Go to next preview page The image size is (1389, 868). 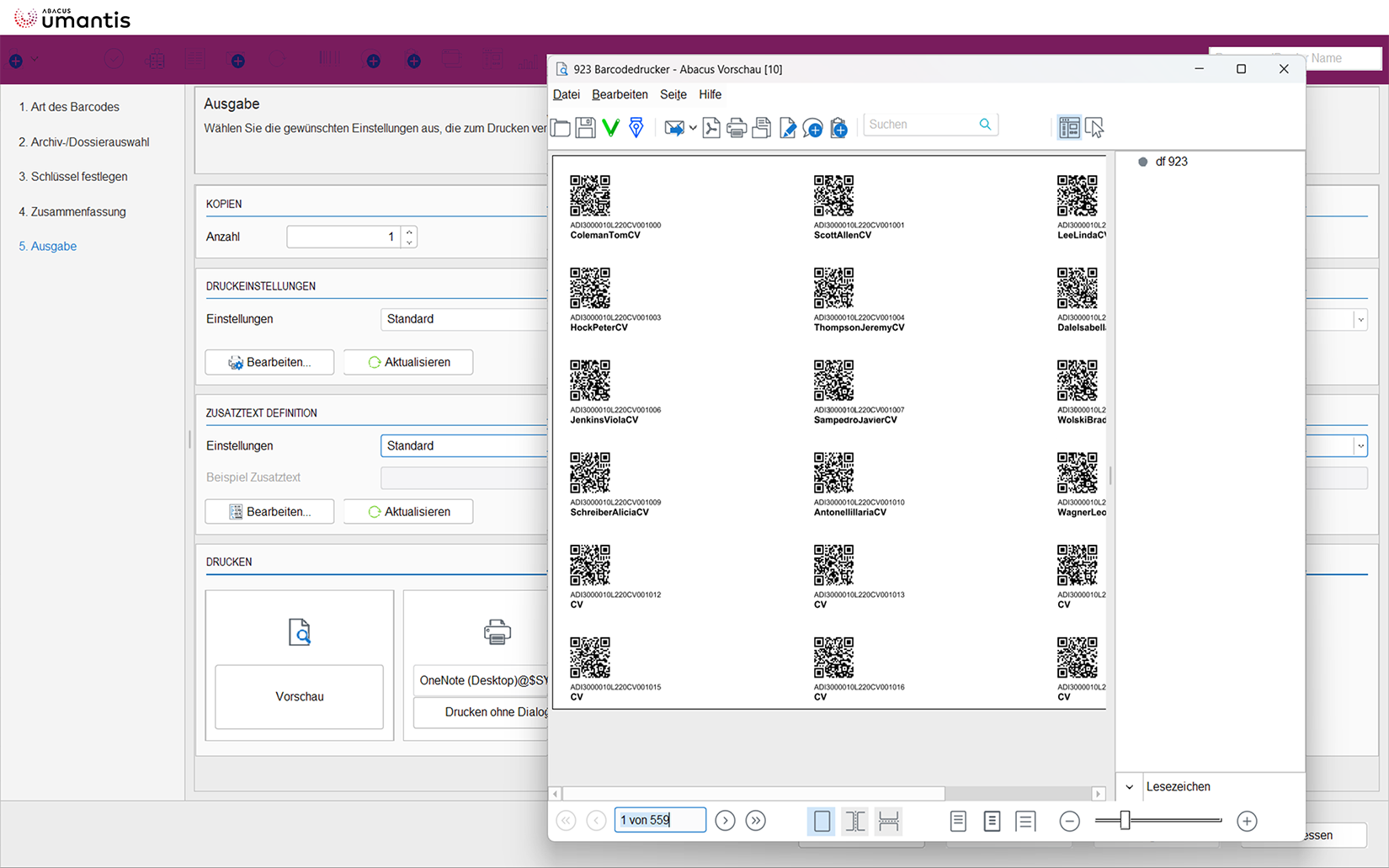pyautogui.click(x=725, y=820)
